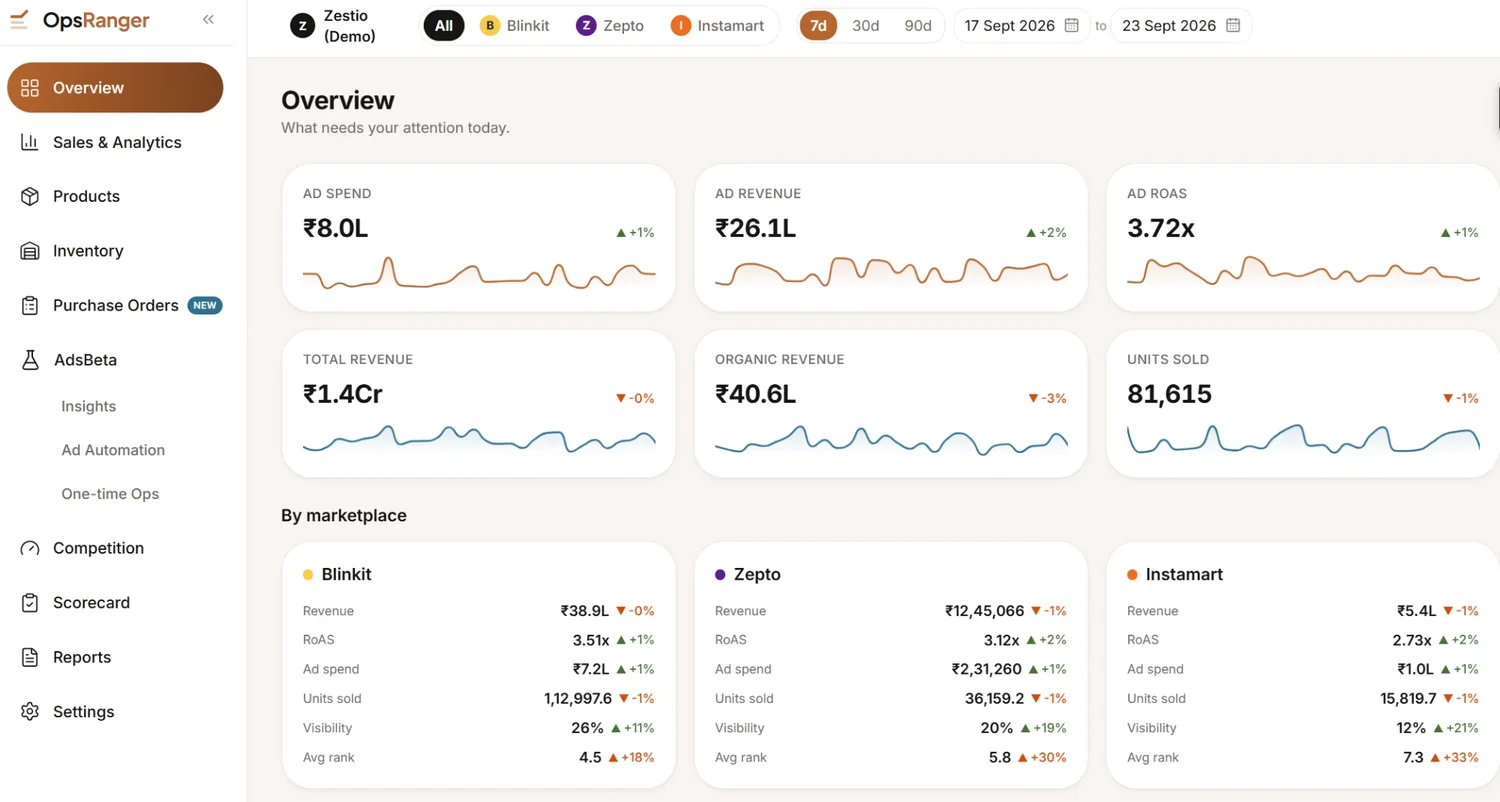Click the Zestio account avatar
The image size is (1500, 802).
pyautogui.click(x=302, y=26)
